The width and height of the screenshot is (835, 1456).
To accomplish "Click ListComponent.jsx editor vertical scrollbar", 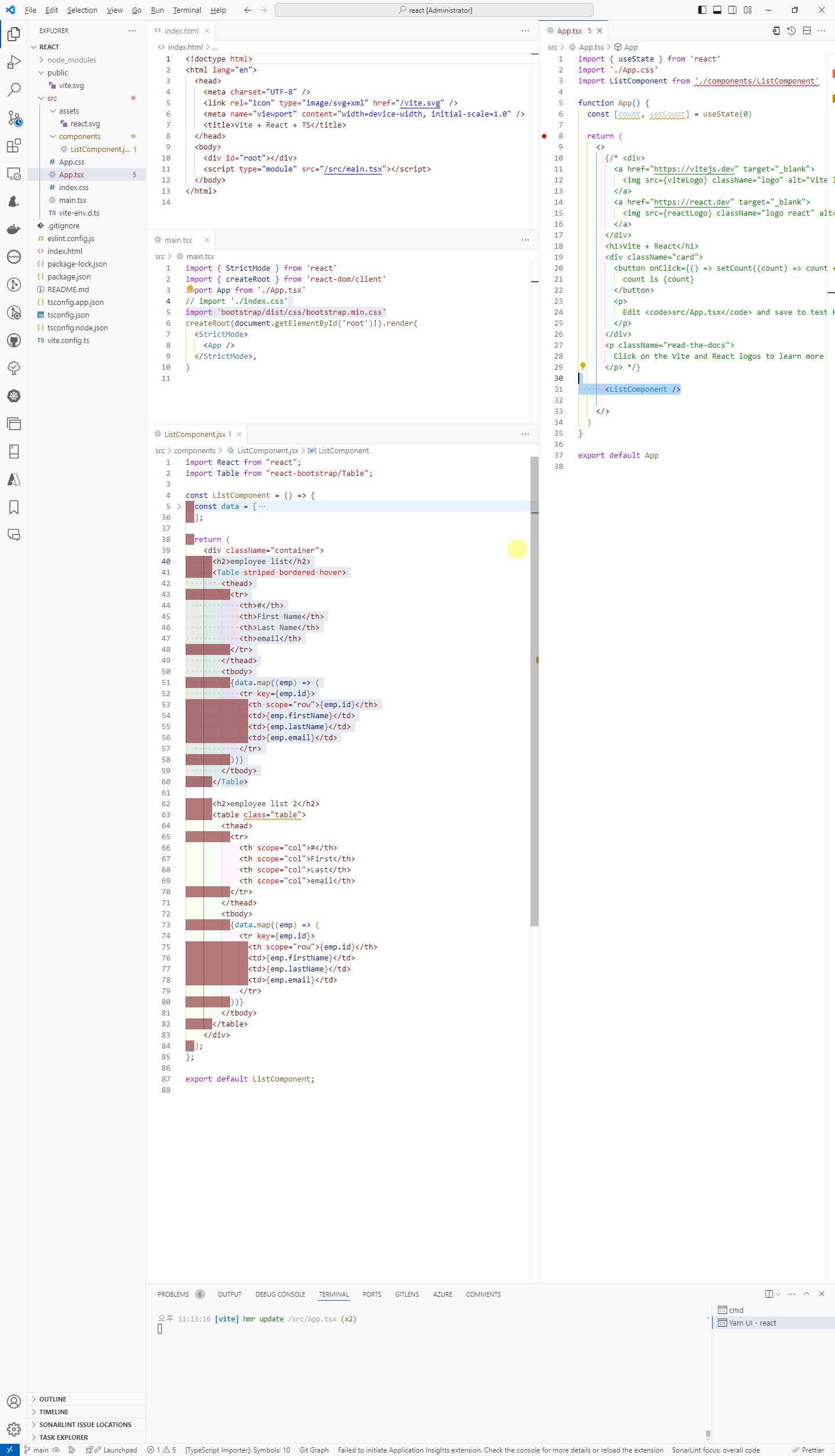I will 535,691.
